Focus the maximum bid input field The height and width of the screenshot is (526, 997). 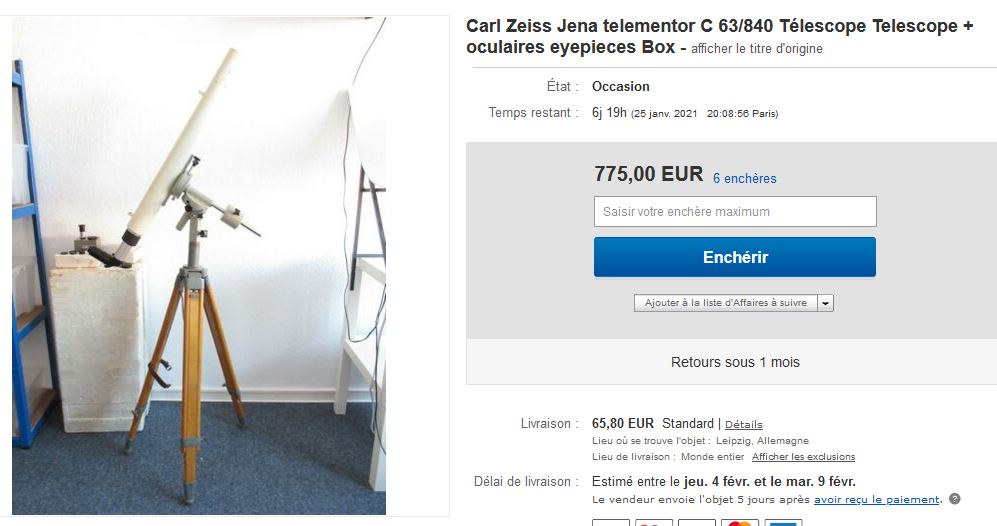(x=735, y=212)
